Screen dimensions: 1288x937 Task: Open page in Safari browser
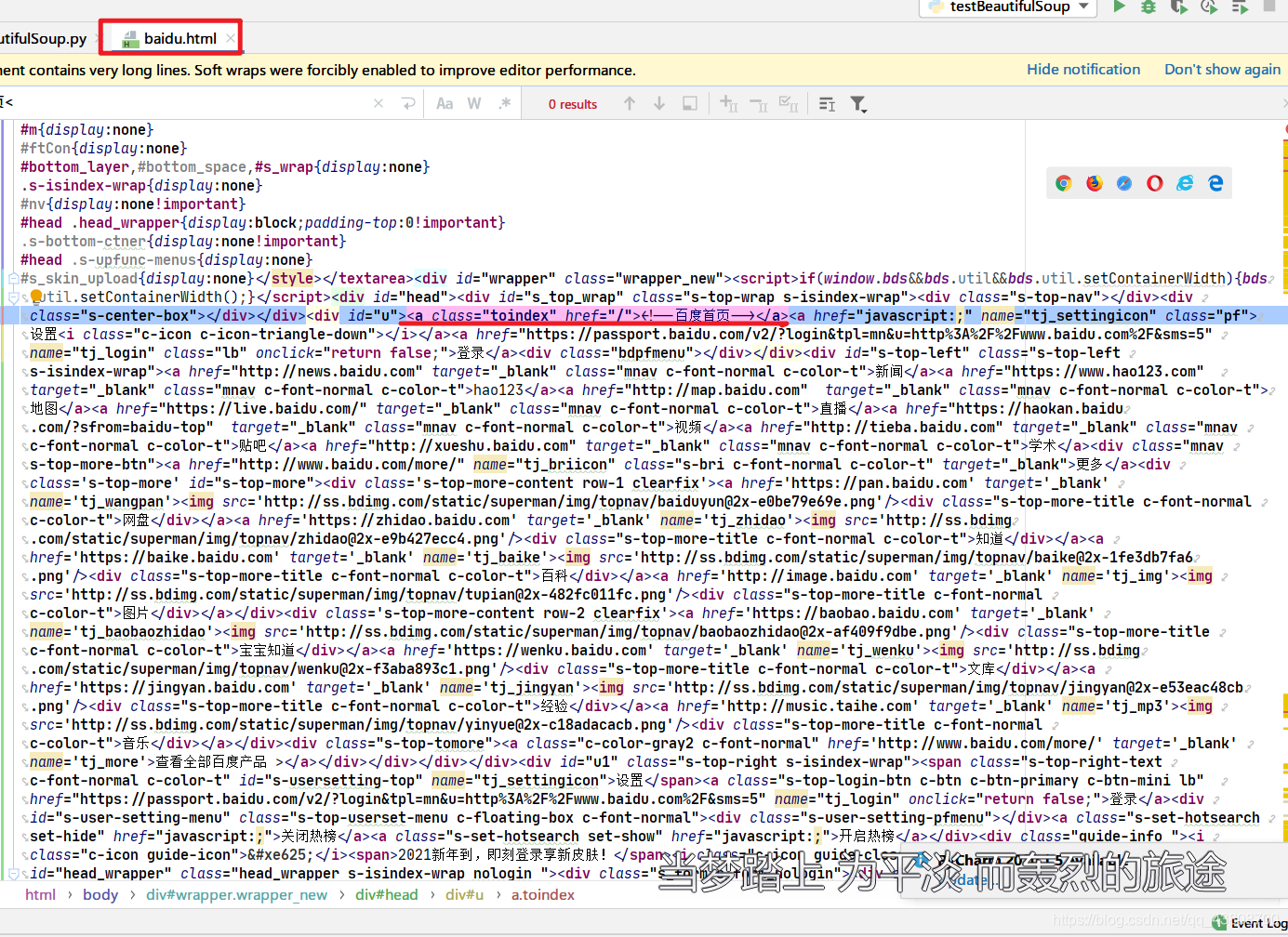[1124, 183]
